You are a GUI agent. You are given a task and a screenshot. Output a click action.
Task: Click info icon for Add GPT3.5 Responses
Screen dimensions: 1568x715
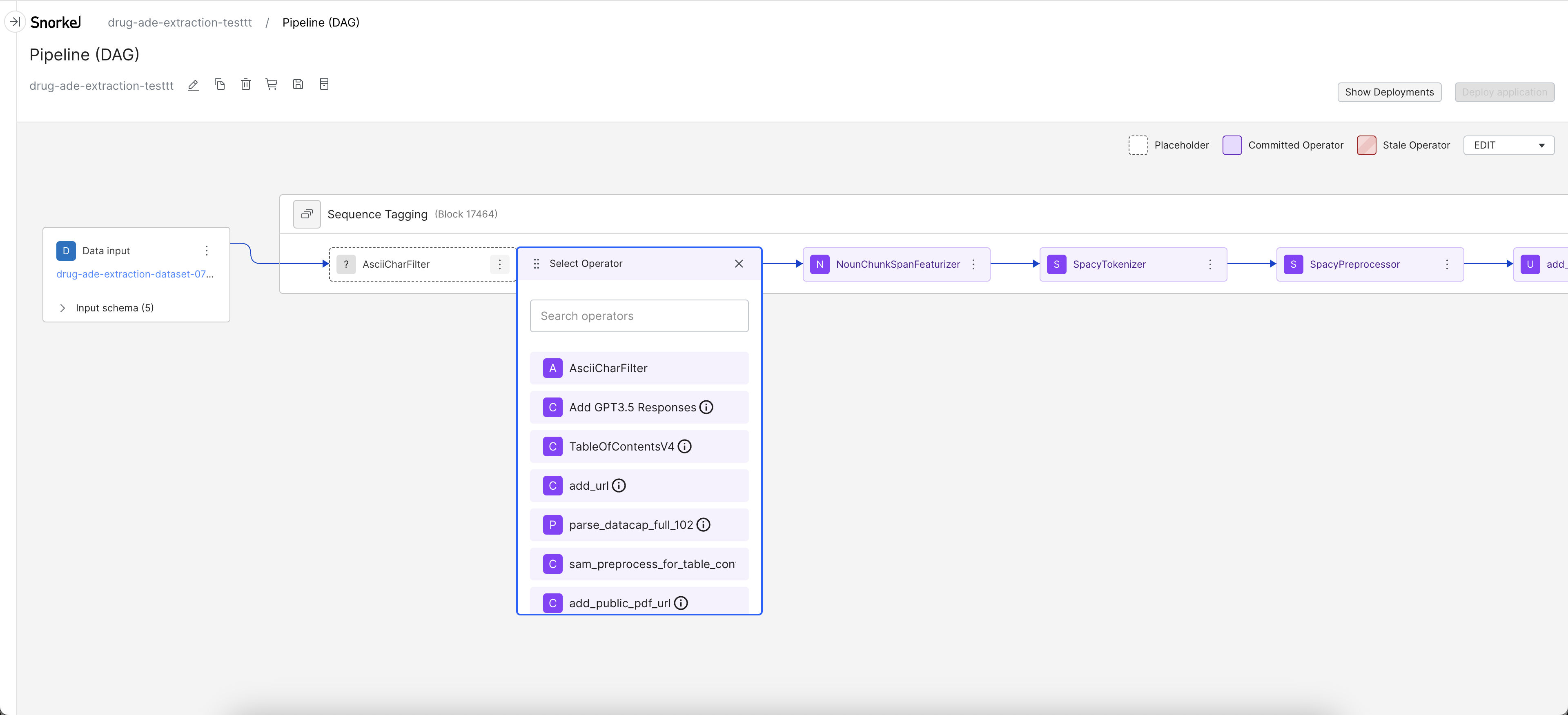pos(706,407)
